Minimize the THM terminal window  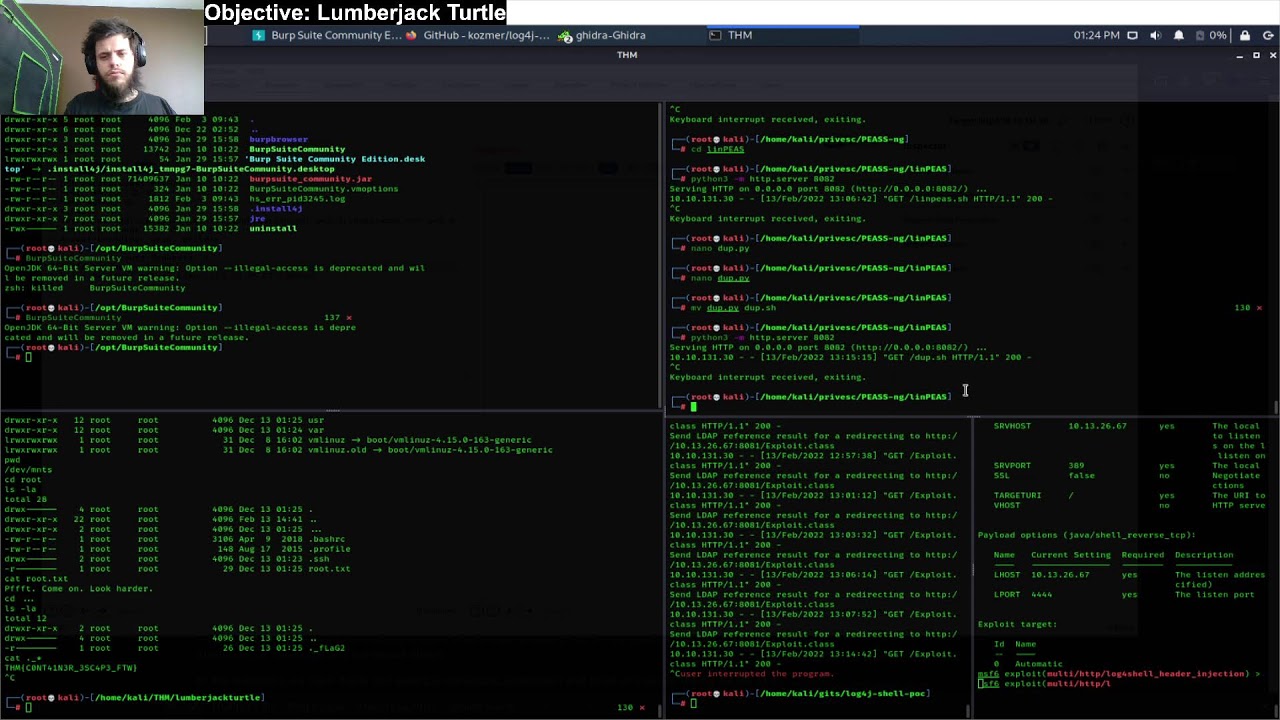pyautogui.click(x=1240, y=55)
